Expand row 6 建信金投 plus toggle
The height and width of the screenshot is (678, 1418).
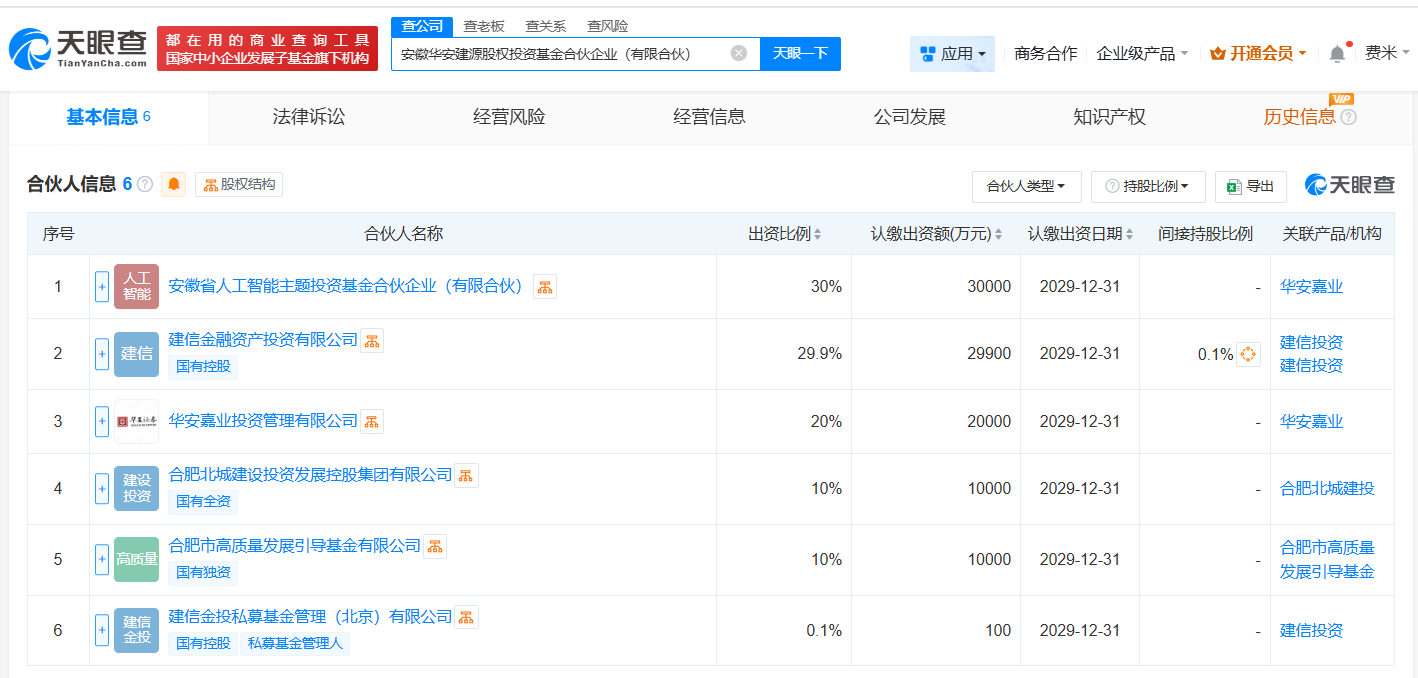[x=102, y=631]
